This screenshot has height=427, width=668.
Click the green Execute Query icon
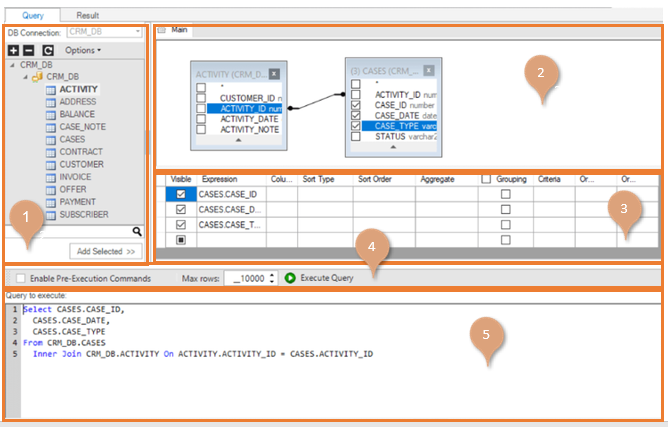pyautogui.click(x=291, y=276)
